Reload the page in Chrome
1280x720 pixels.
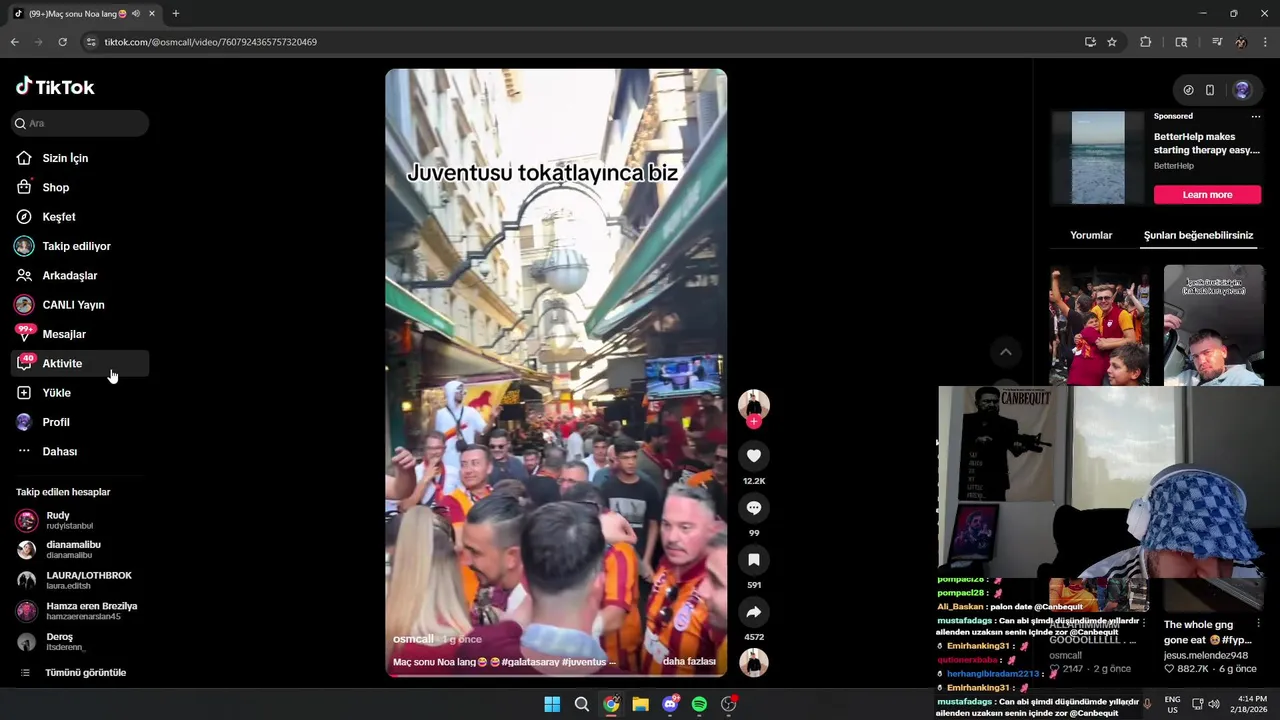(x=62, y=42)
